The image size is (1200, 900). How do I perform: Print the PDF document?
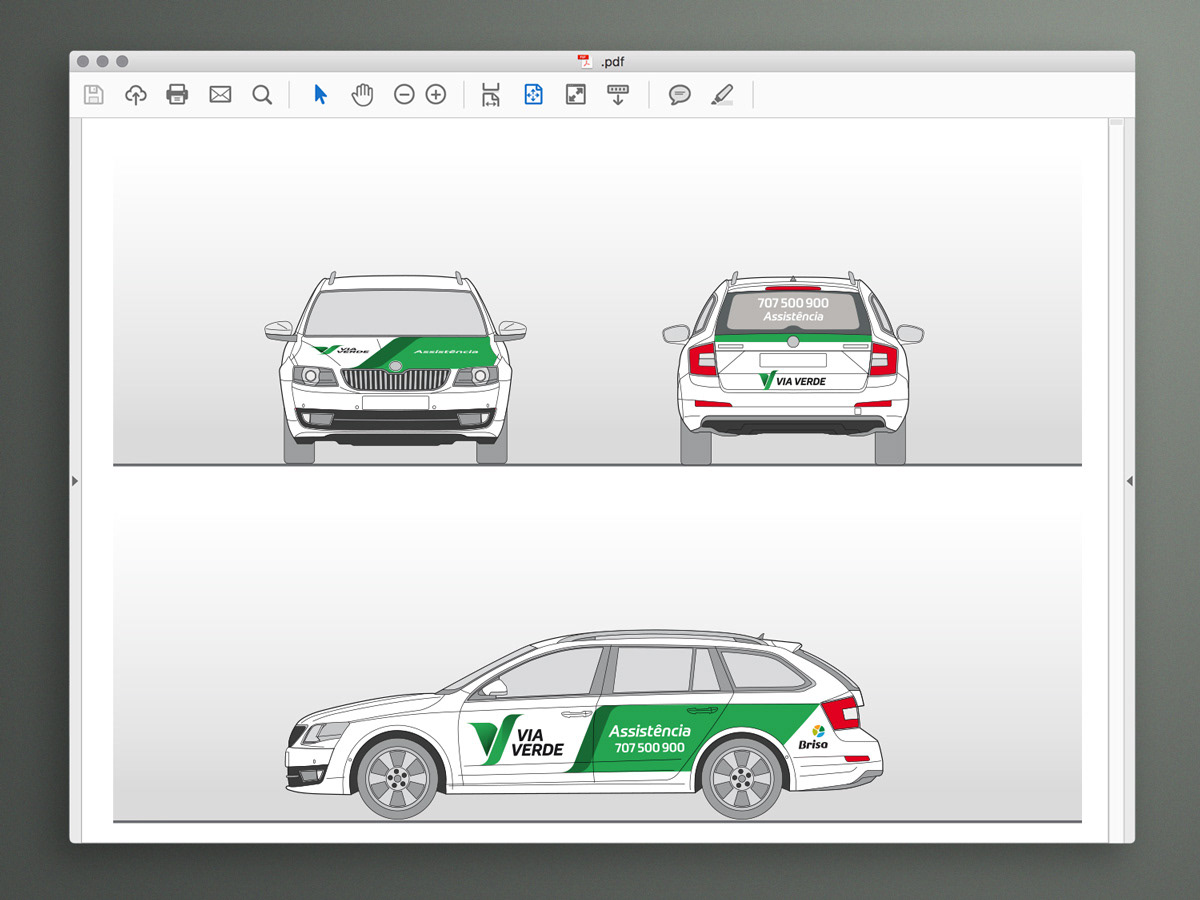(x=177, y=95)
